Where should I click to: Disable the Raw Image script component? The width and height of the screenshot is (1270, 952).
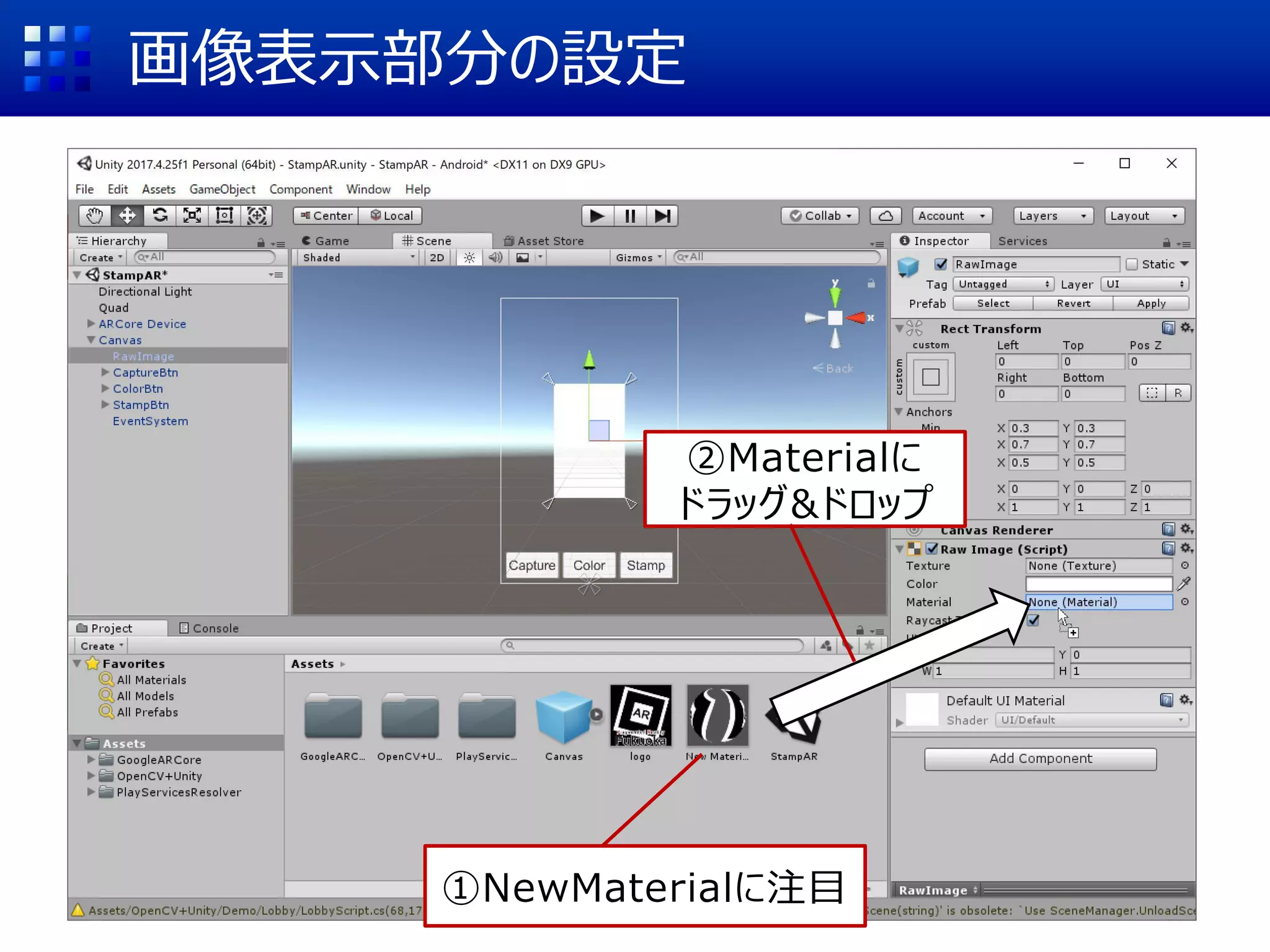tap(931, 549)
